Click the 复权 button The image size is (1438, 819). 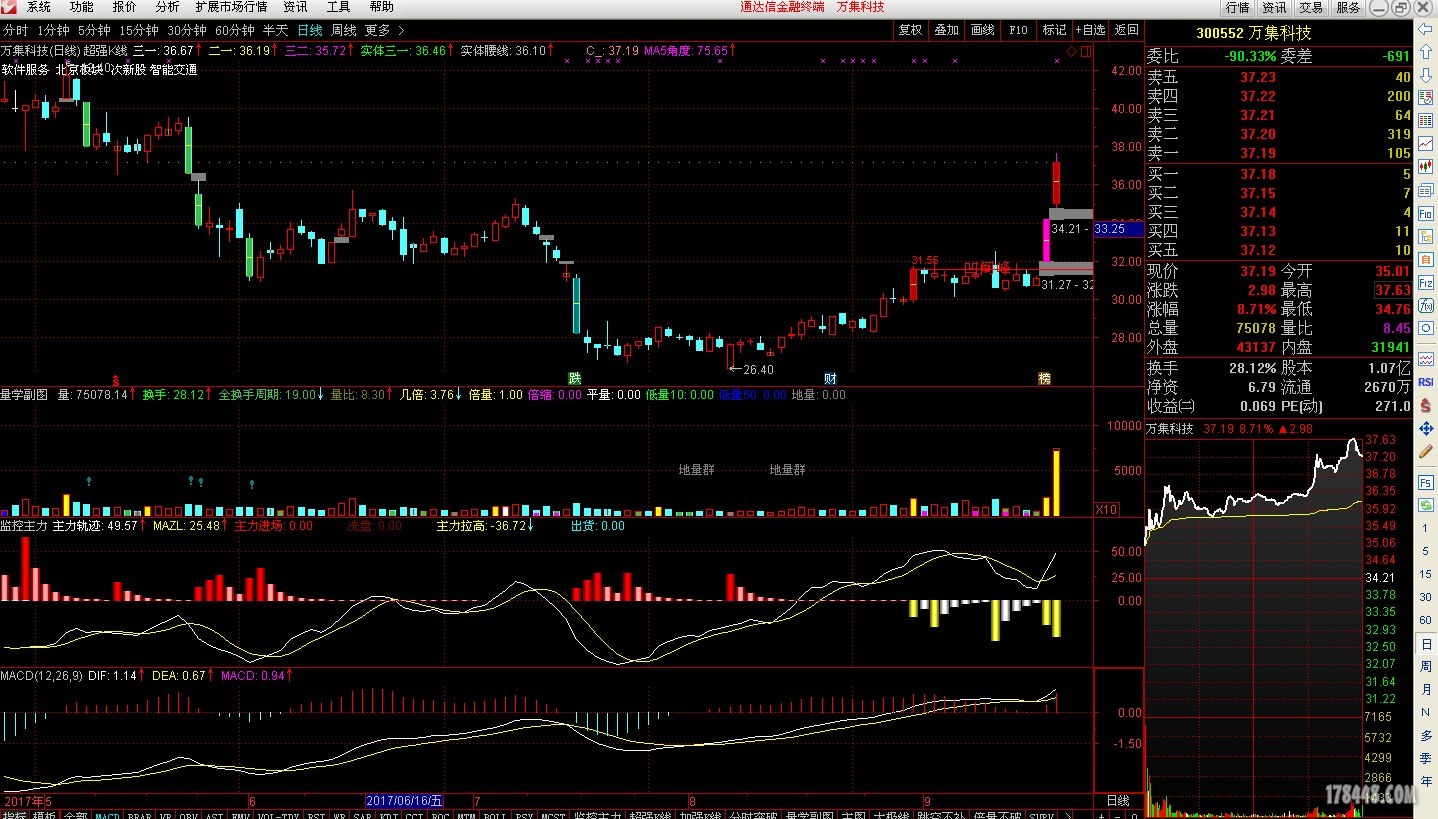point(910,30)
